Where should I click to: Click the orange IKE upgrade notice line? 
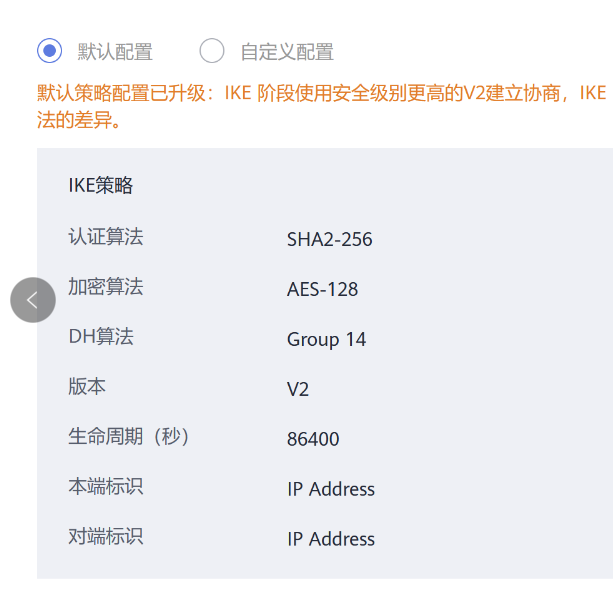click(x=321, y=94)
